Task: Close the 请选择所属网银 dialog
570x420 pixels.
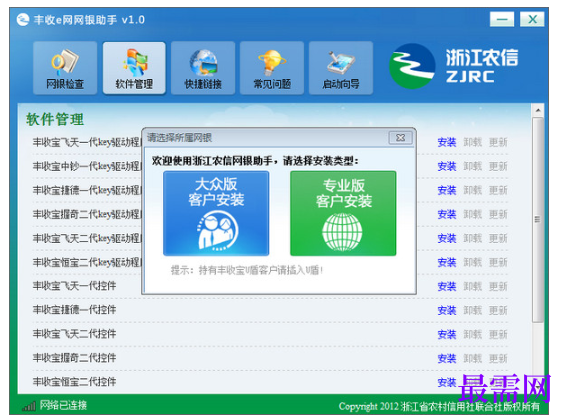Action: tap(401, 138)
